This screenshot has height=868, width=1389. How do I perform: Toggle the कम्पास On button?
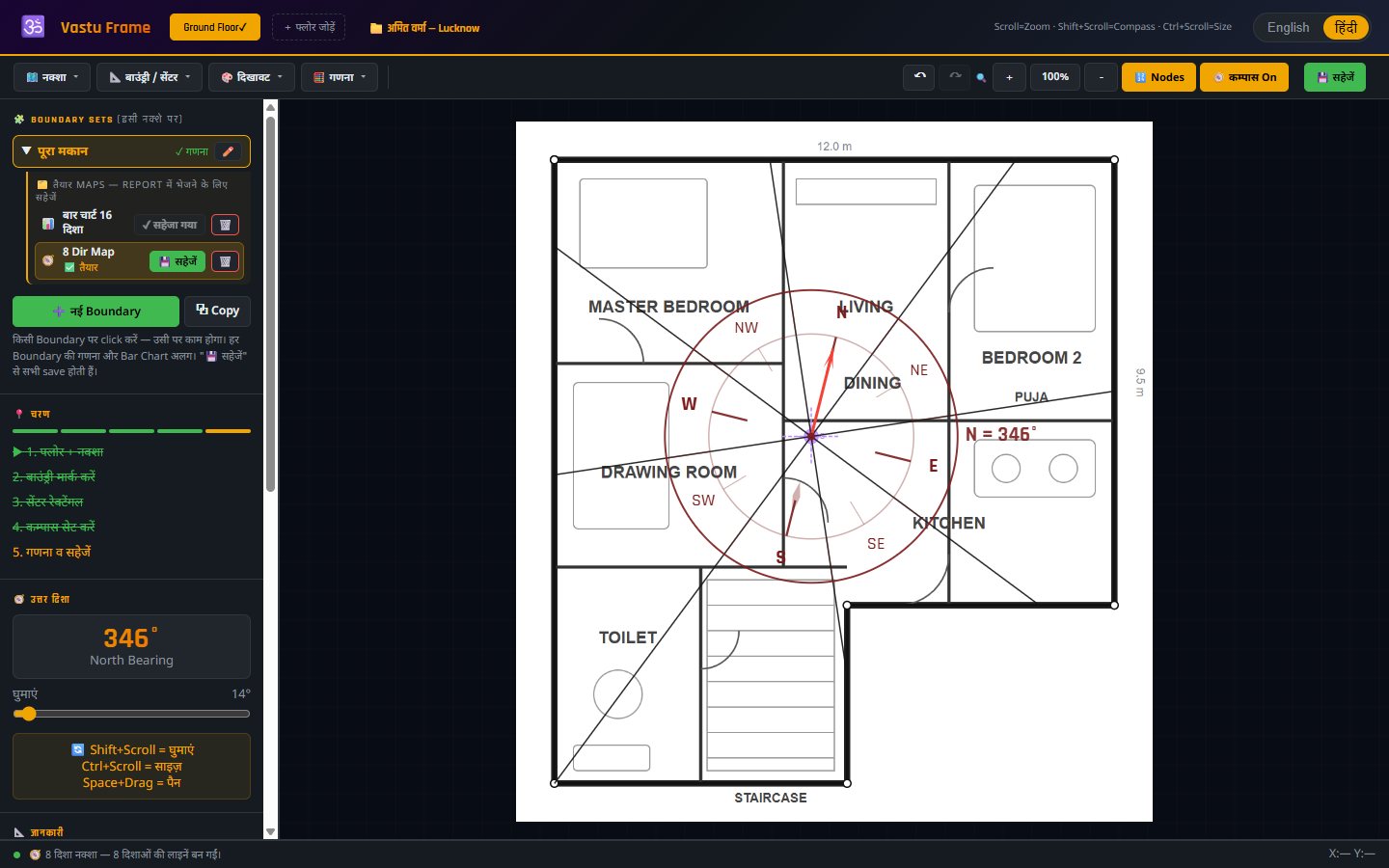pyautogui.click(x=1244, y=77)
